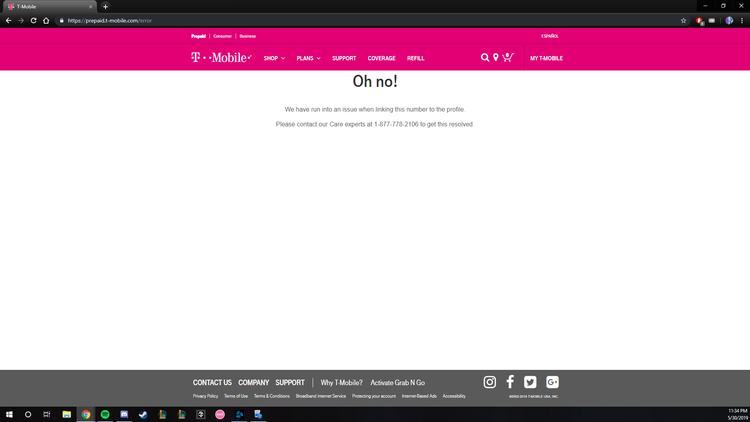750x422 pixels.
Task: Open the REFILL nav item
Action: (x=415, y=58)
